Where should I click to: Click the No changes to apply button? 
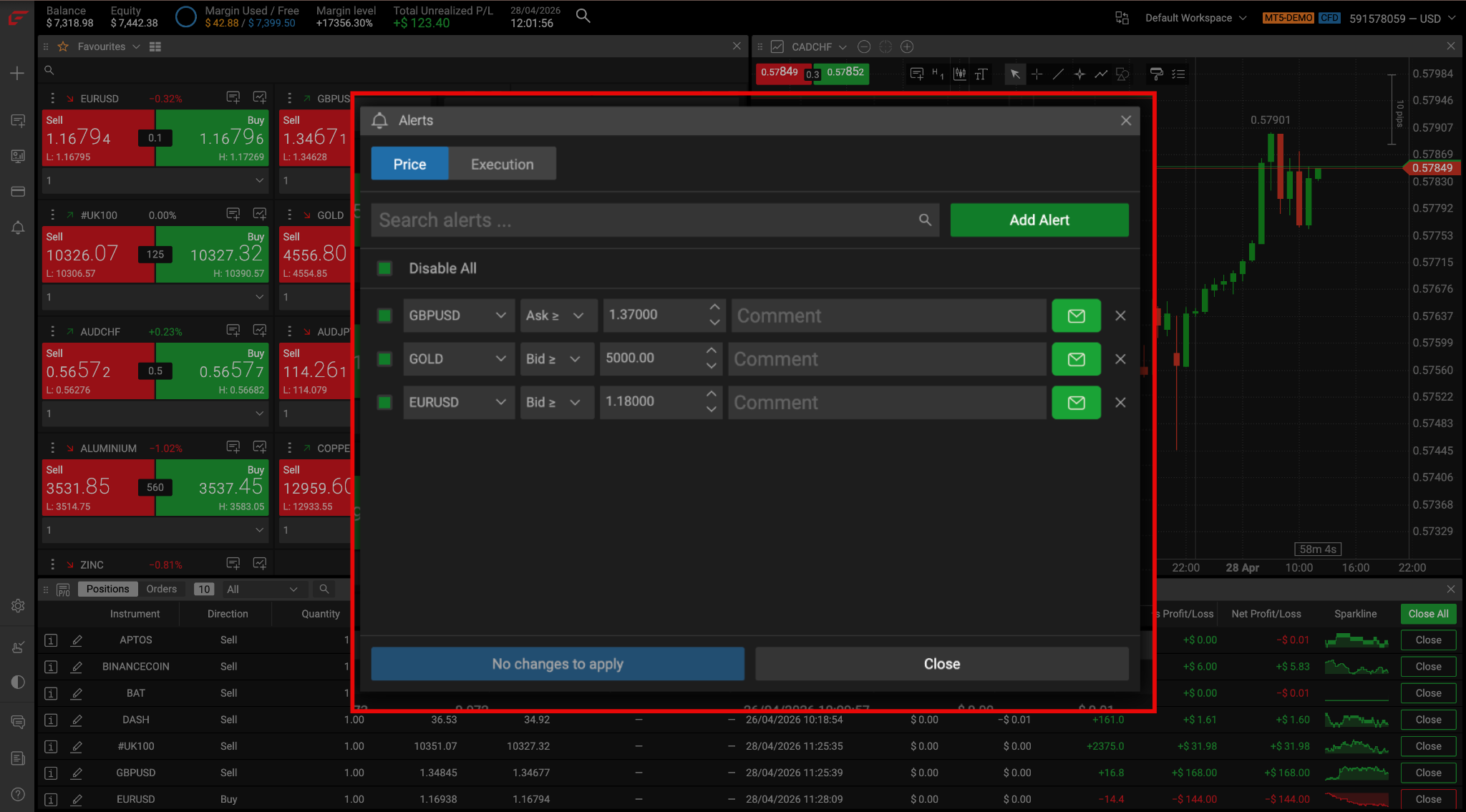pos(558,664)
